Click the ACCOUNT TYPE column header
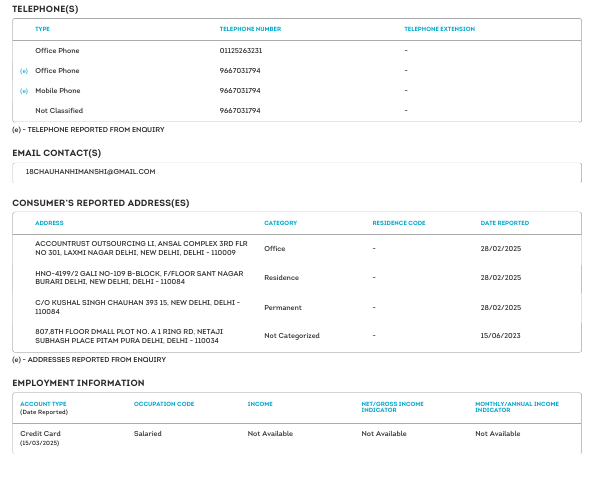This screenshot has height=503, width=611. point(43,404)
